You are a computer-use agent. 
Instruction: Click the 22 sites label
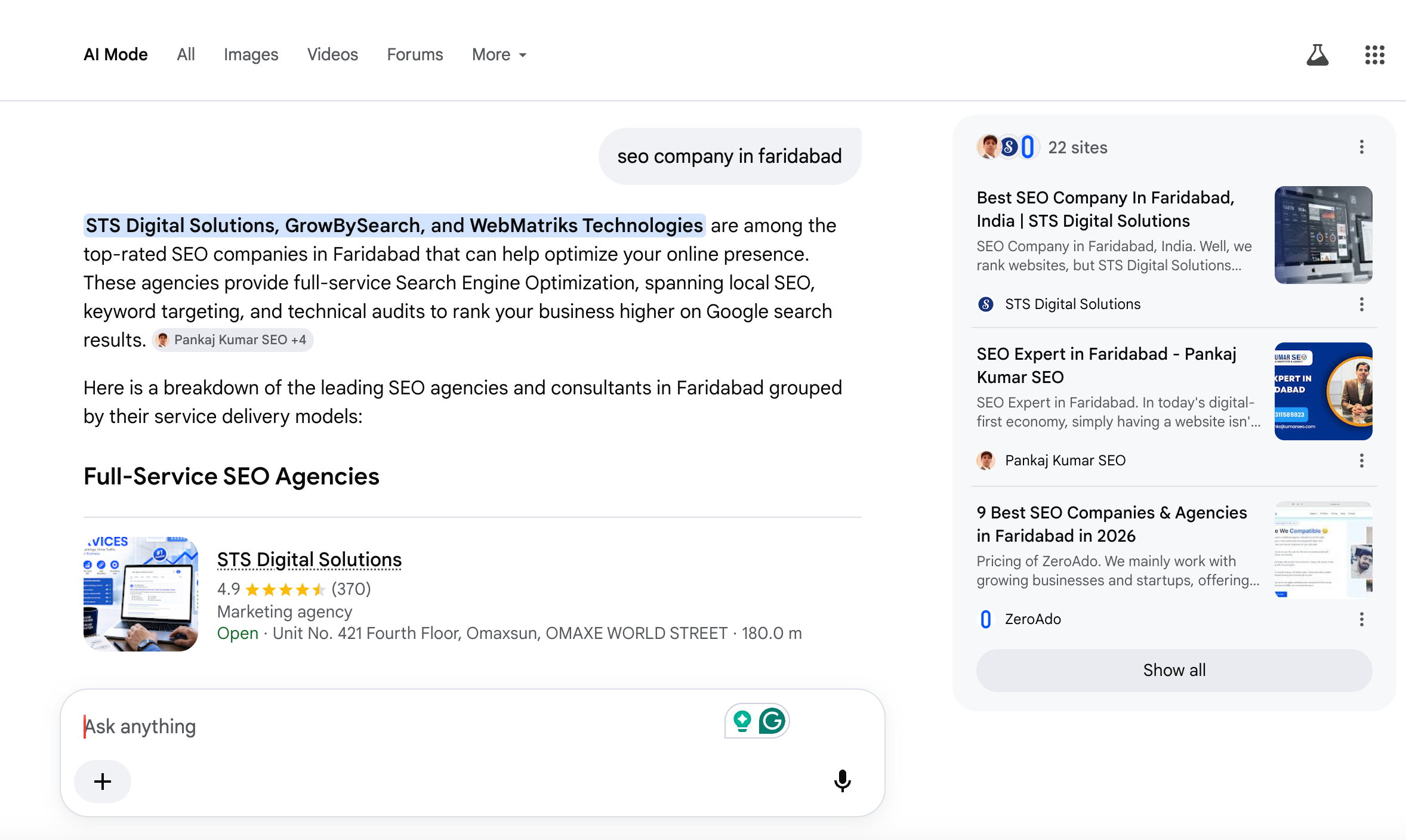click(1078, 147)
